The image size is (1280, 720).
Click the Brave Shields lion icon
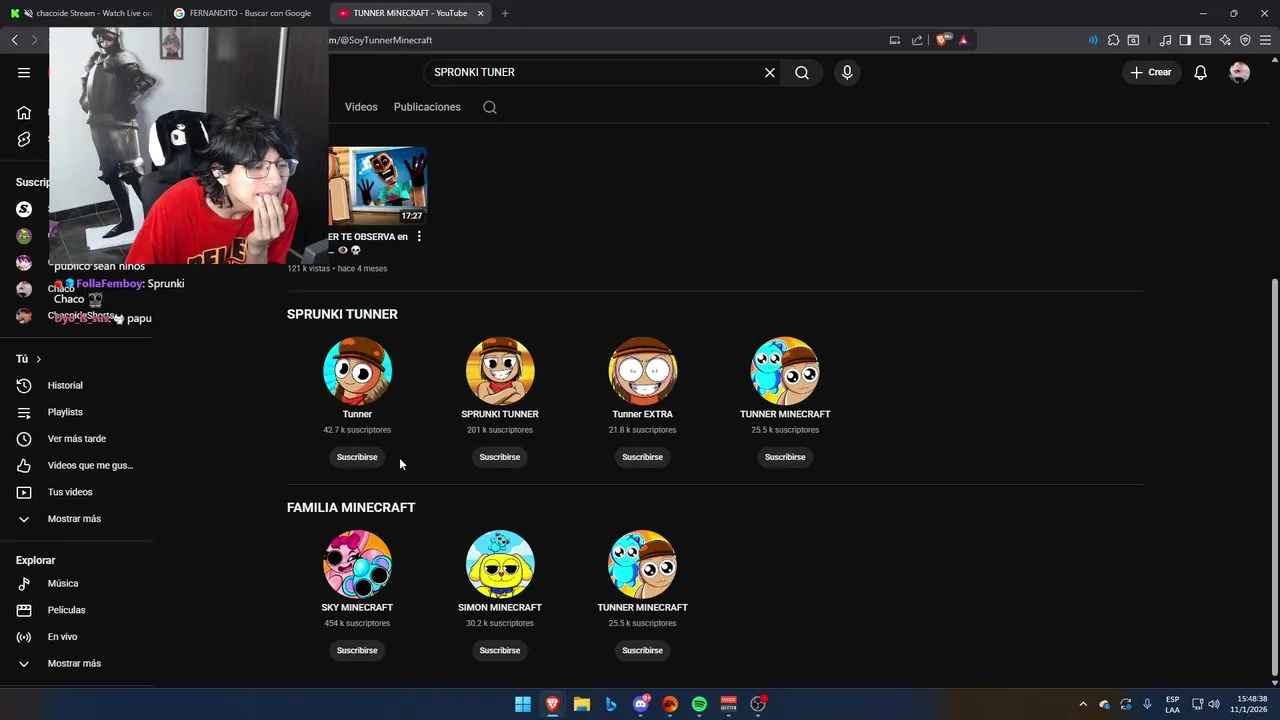pyautogui.click(x=942, y=40)
